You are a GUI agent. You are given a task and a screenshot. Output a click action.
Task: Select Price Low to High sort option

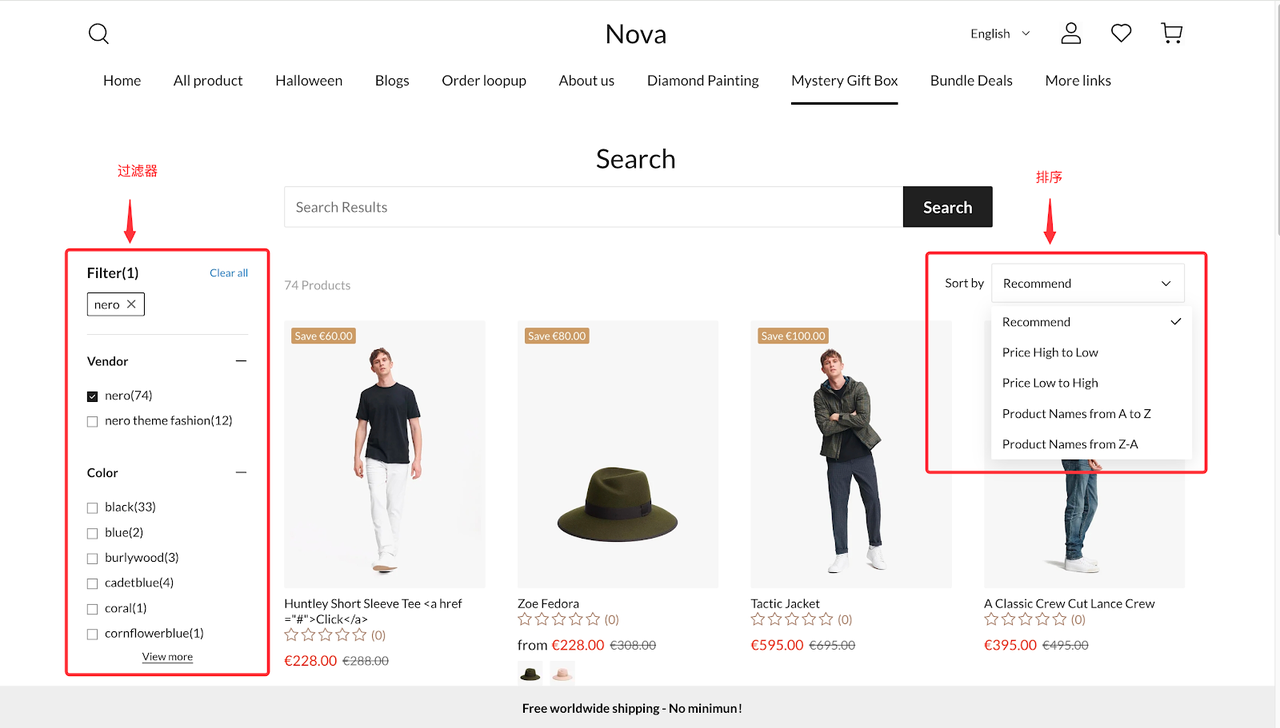tap(1050, 383)
